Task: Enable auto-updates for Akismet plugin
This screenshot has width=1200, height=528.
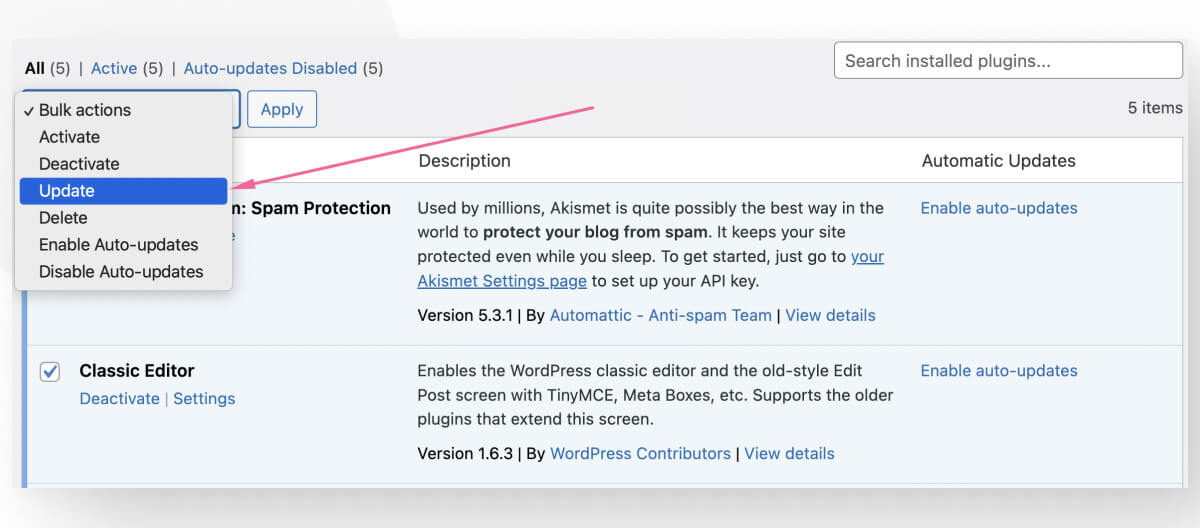Action: pos(998,208)
